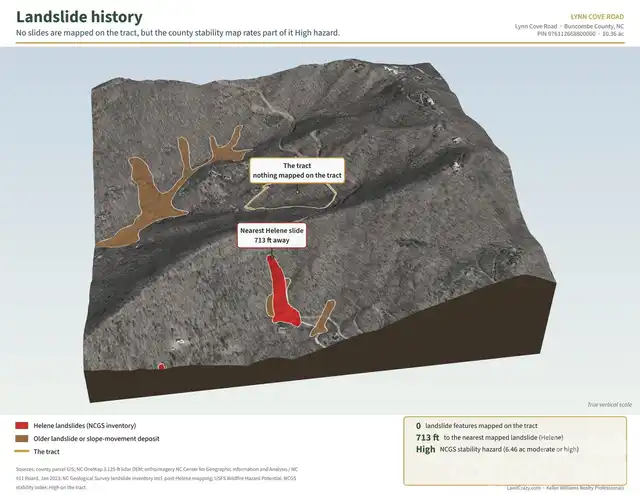Image resolution: width=640 pixels, height=495 pixels.
Task: Click the brown older landslide legend swatch
Action: click(x=22, y=439)
